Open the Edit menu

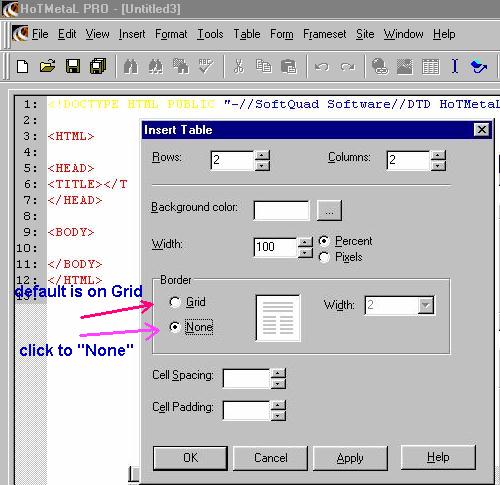(x=67, y=34)
